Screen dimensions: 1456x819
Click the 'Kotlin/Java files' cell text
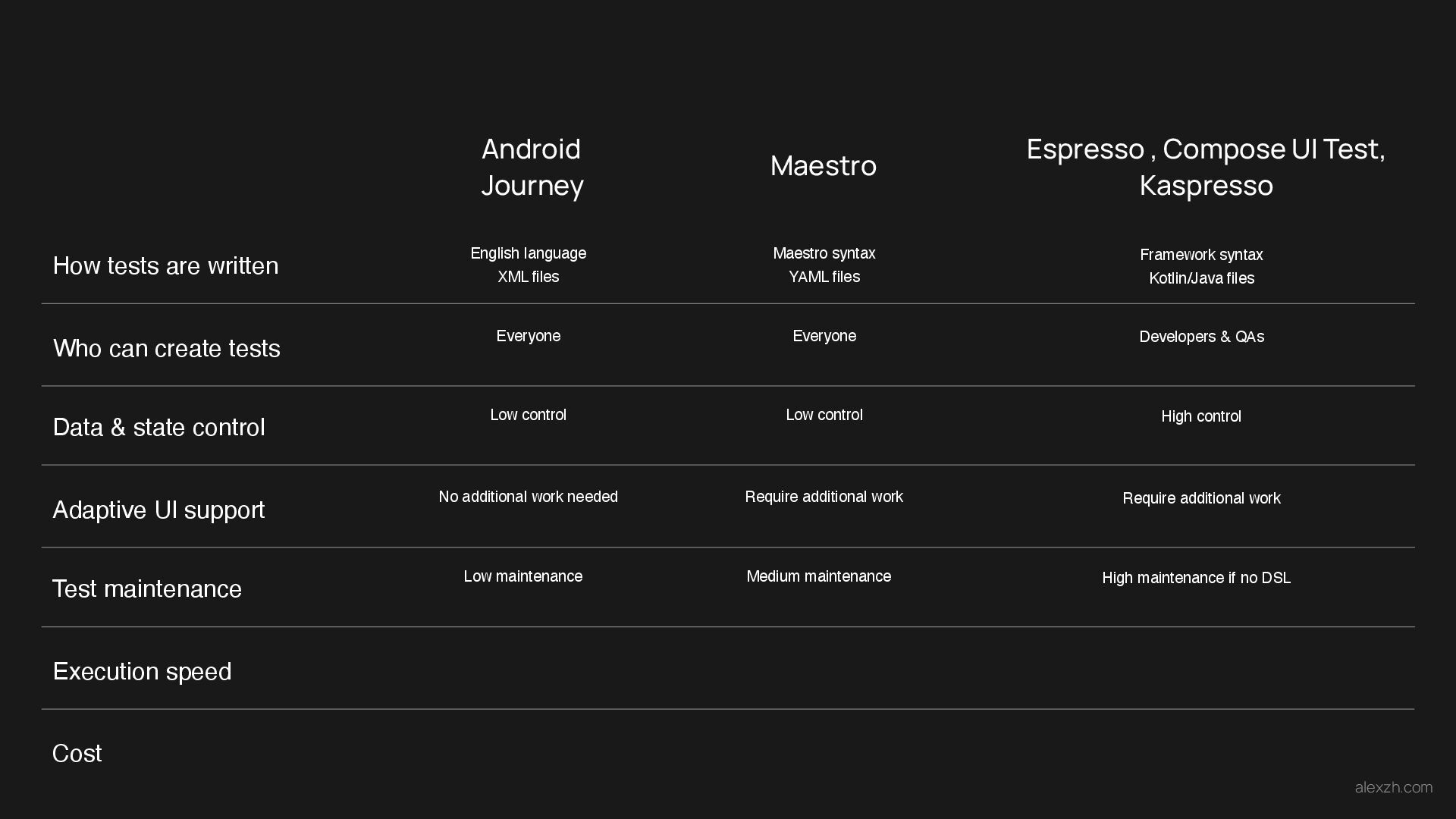pyautogui.click(x=1201, y=278)
